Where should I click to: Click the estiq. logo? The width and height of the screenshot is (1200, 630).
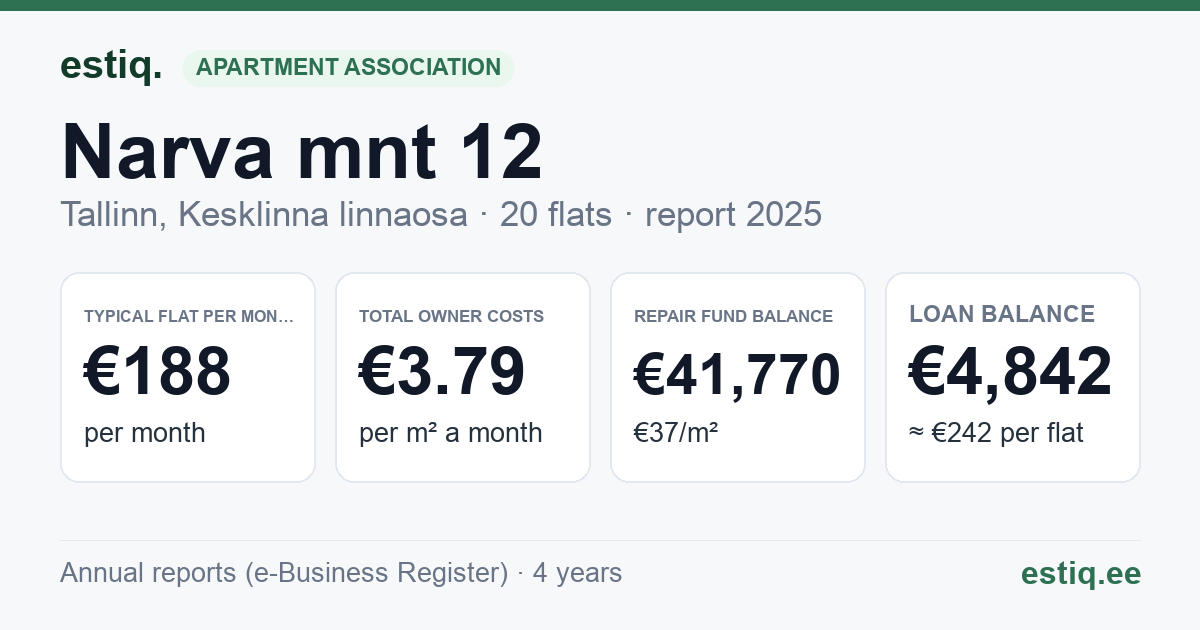coord(111,66)
